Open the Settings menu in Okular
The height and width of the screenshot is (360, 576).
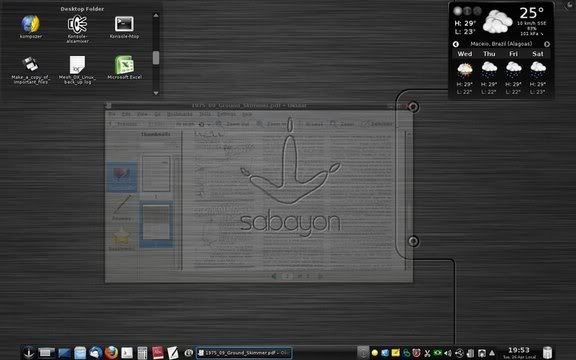click(x=226, y=114)
